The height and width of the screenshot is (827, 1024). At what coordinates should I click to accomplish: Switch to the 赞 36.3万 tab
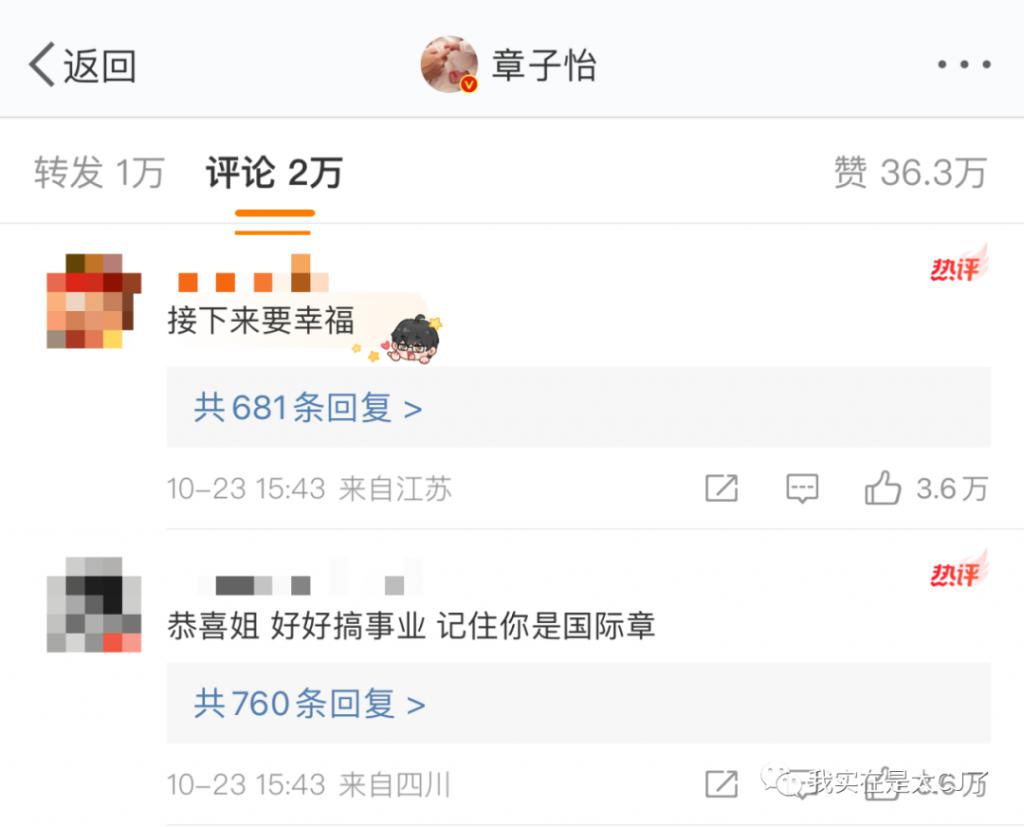(x=910, y=172)
